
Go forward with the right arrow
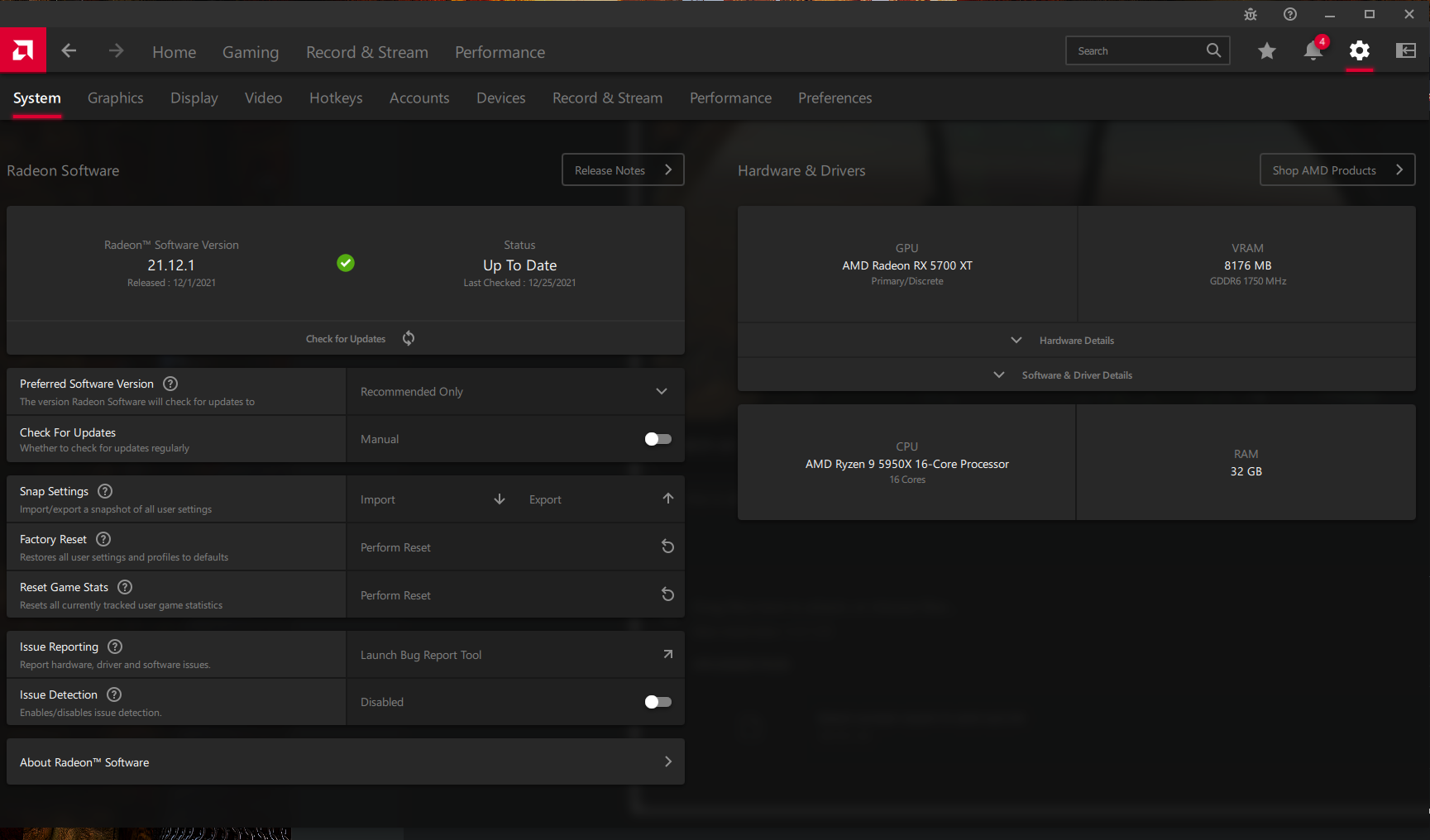[x=116, y=50]
